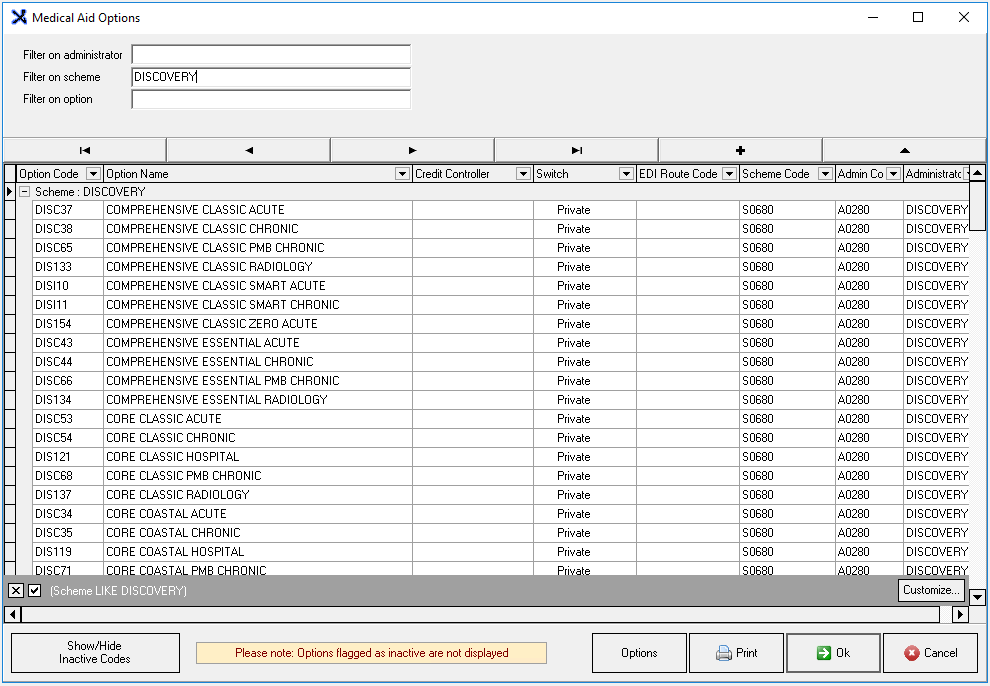Cancel the Medical Aid Options dialog
Screen dimensions: 990x686
[931, 653]
